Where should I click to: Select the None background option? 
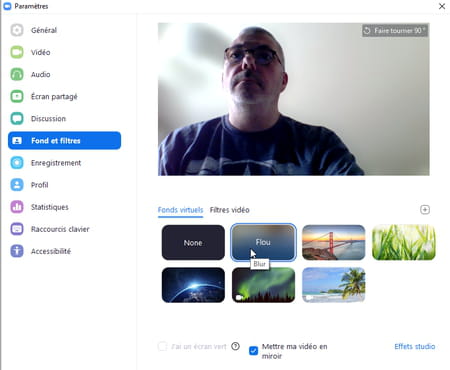click(x=193, y=242)
